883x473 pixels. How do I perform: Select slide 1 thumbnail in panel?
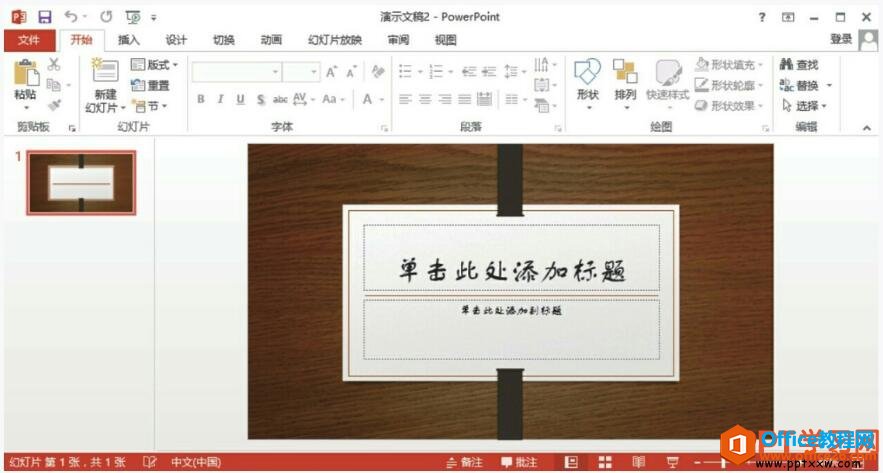[81, 182]
